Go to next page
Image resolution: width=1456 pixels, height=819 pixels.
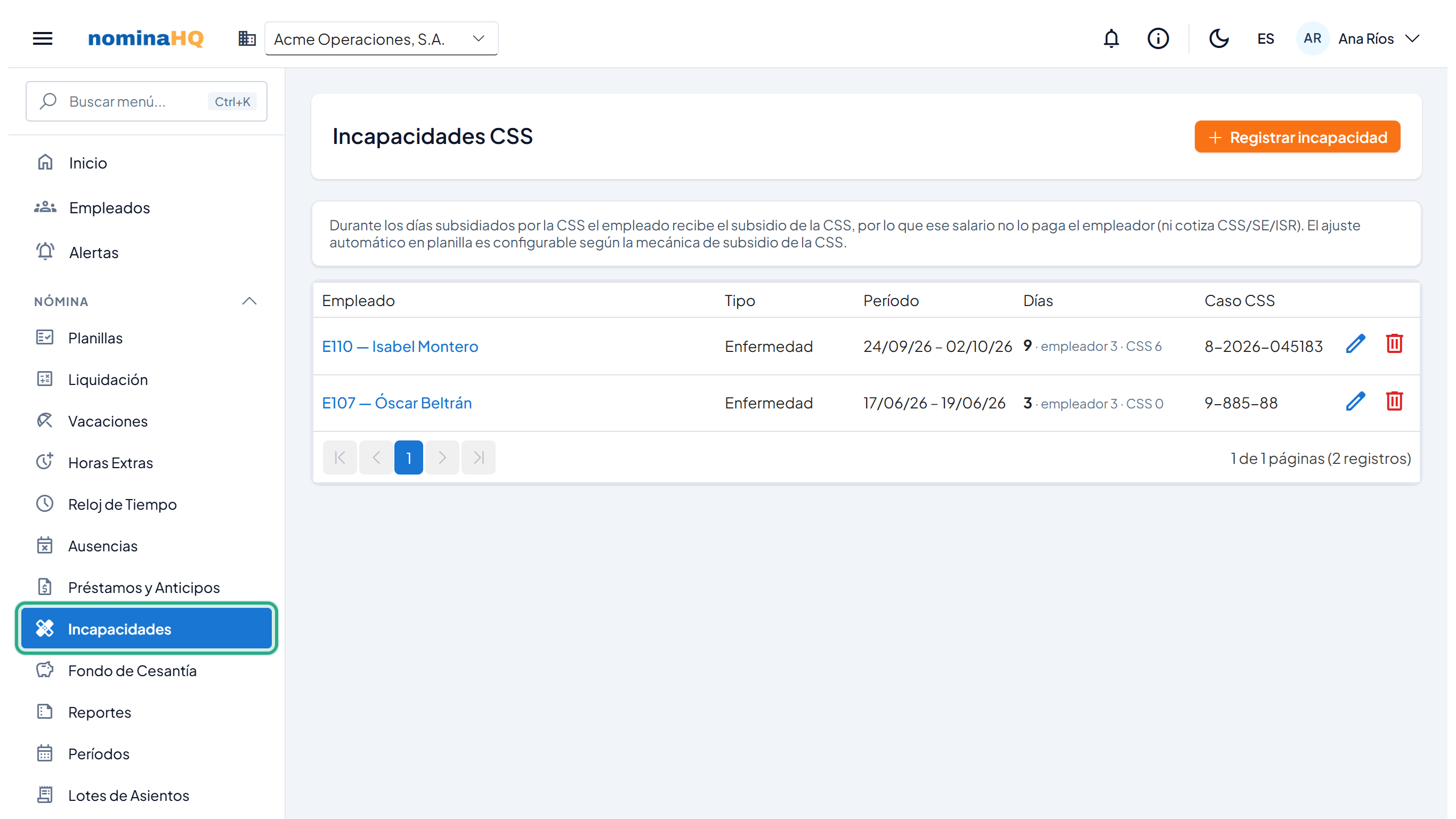click(442, 457)
